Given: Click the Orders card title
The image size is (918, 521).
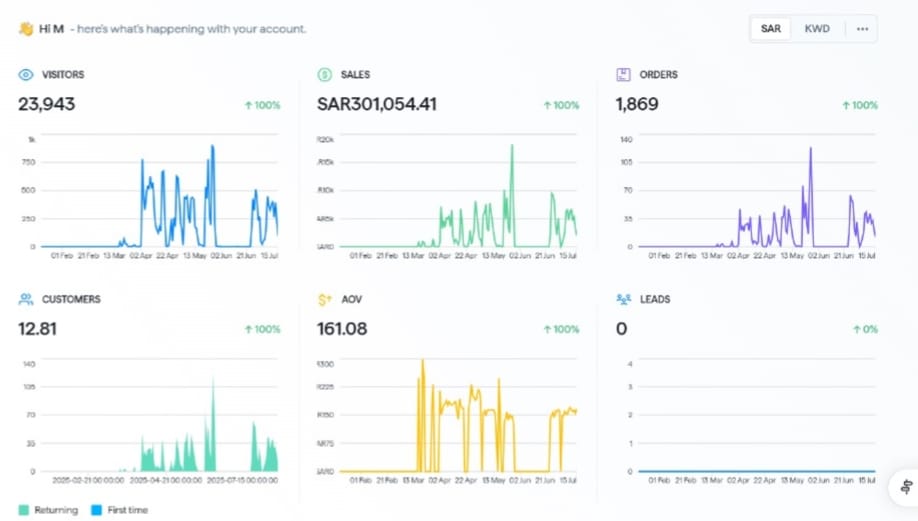Looking at the screenshot, I should [658, 75].
